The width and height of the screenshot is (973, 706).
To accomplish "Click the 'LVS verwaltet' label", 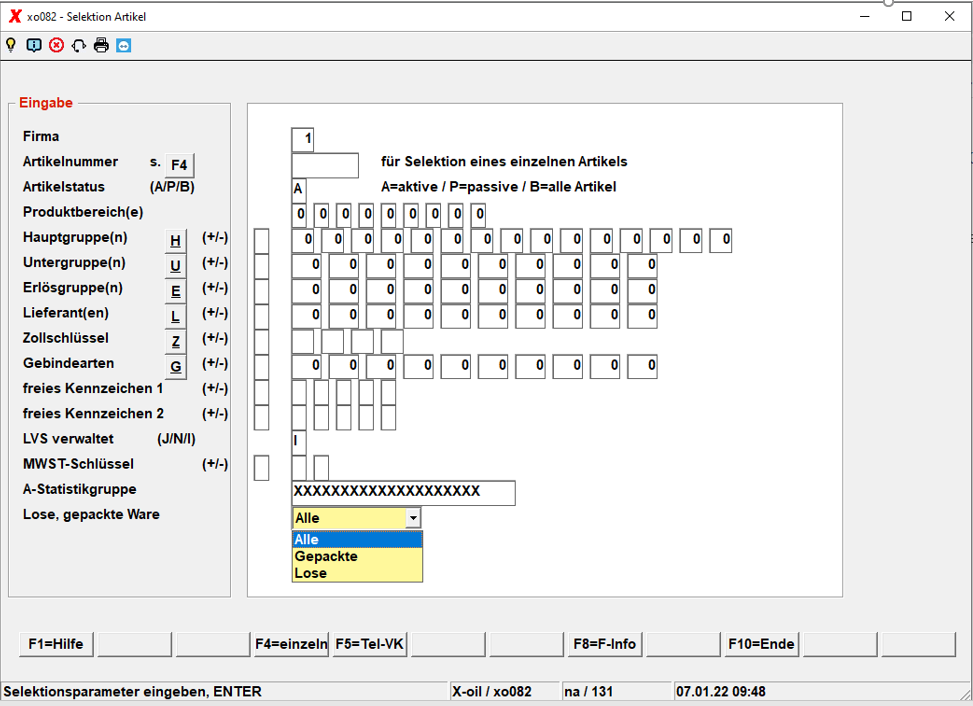I will click(x=68, y=439).
